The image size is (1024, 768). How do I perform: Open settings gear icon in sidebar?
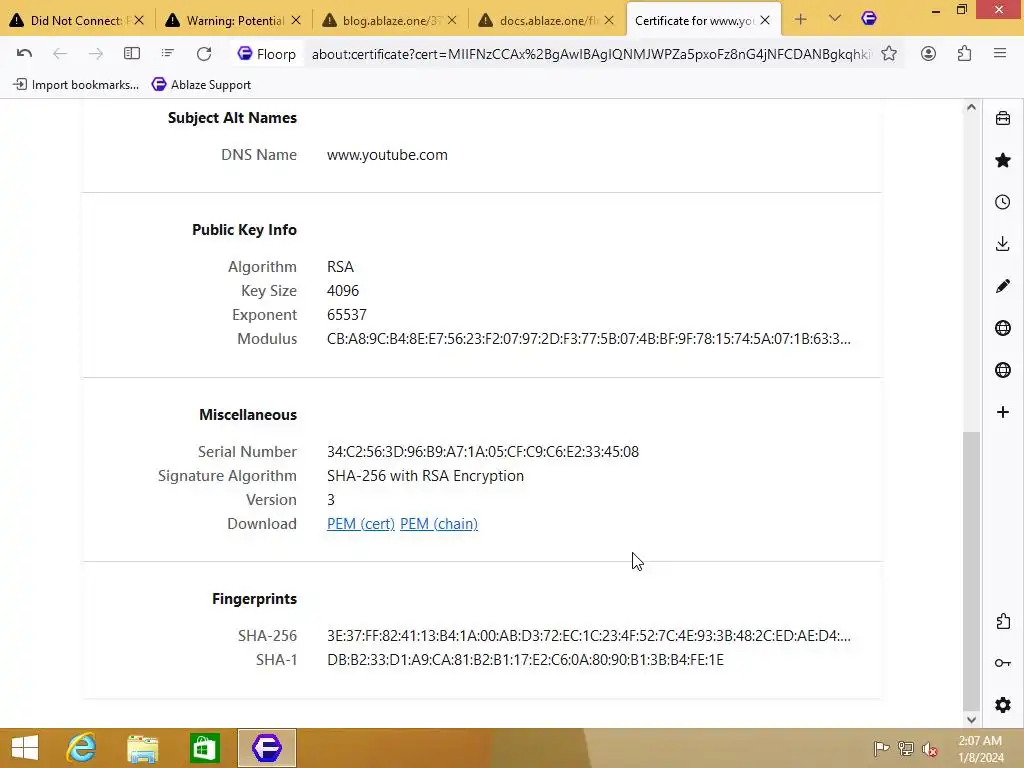tap(1003, 705)
